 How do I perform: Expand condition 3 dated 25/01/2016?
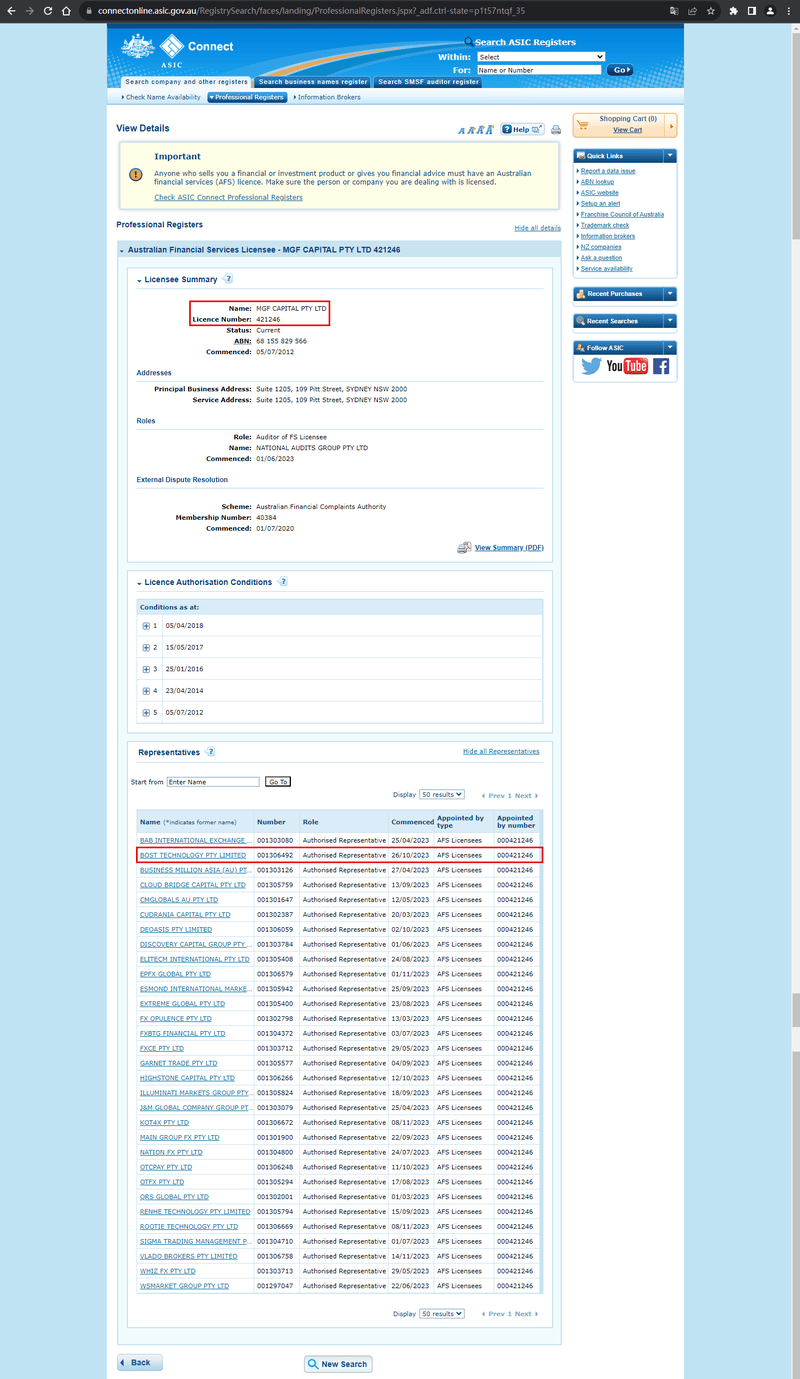point(146,669)
